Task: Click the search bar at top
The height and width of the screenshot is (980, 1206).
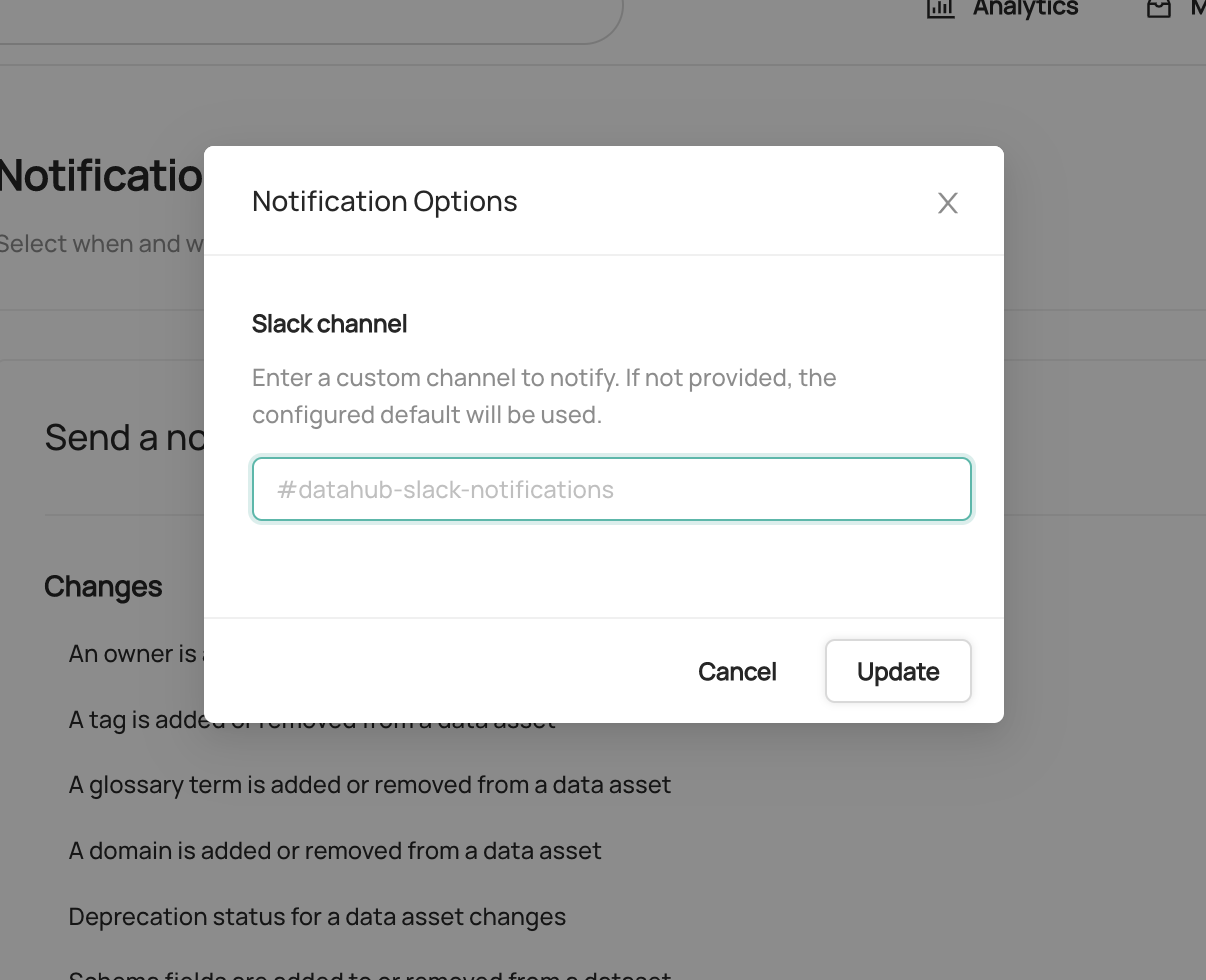Action: (310, 20)
